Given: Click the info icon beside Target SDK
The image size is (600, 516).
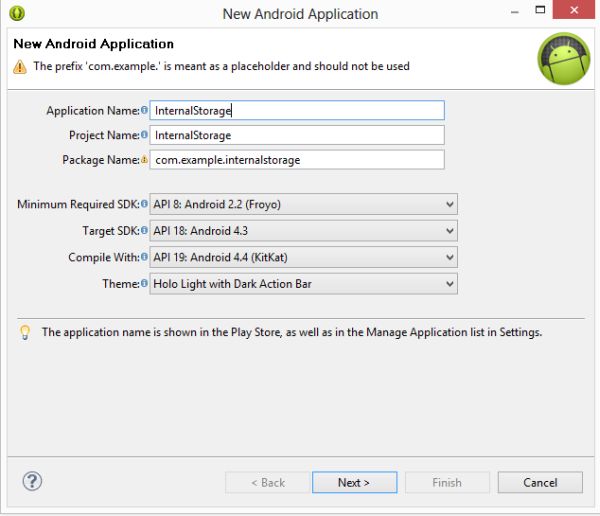Looking at the screenshot, I should pyautogui.click(x=145, y=231).
